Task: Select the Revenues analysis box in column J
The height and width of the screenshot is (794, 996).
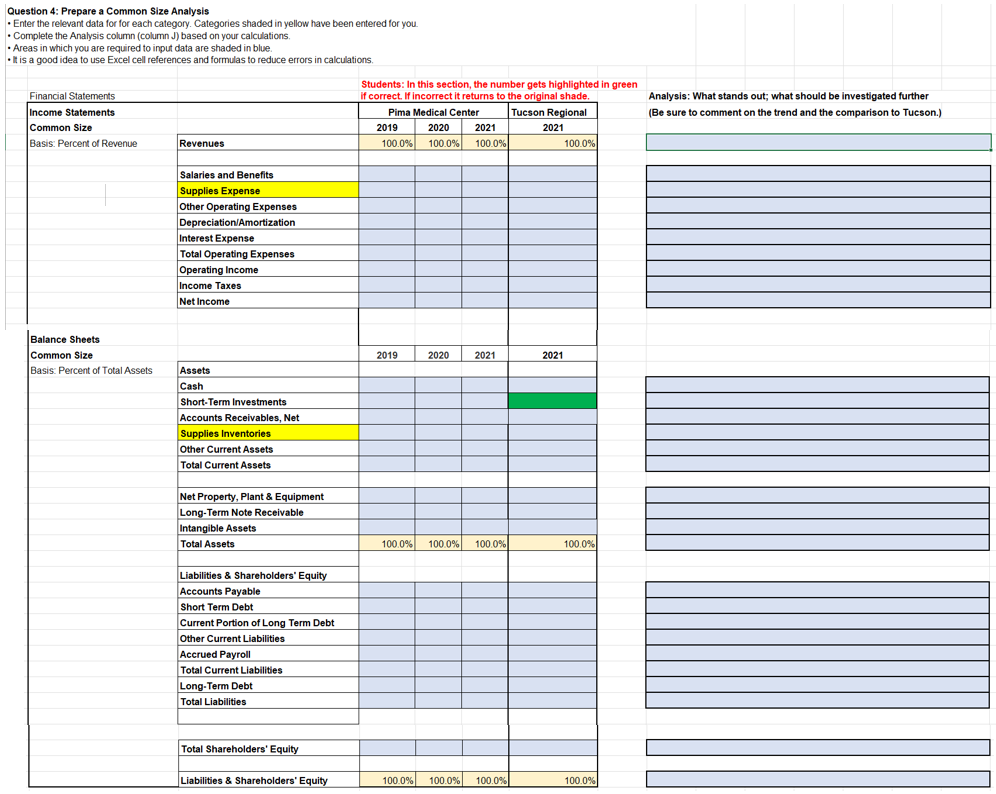Action: click(818, 142)
